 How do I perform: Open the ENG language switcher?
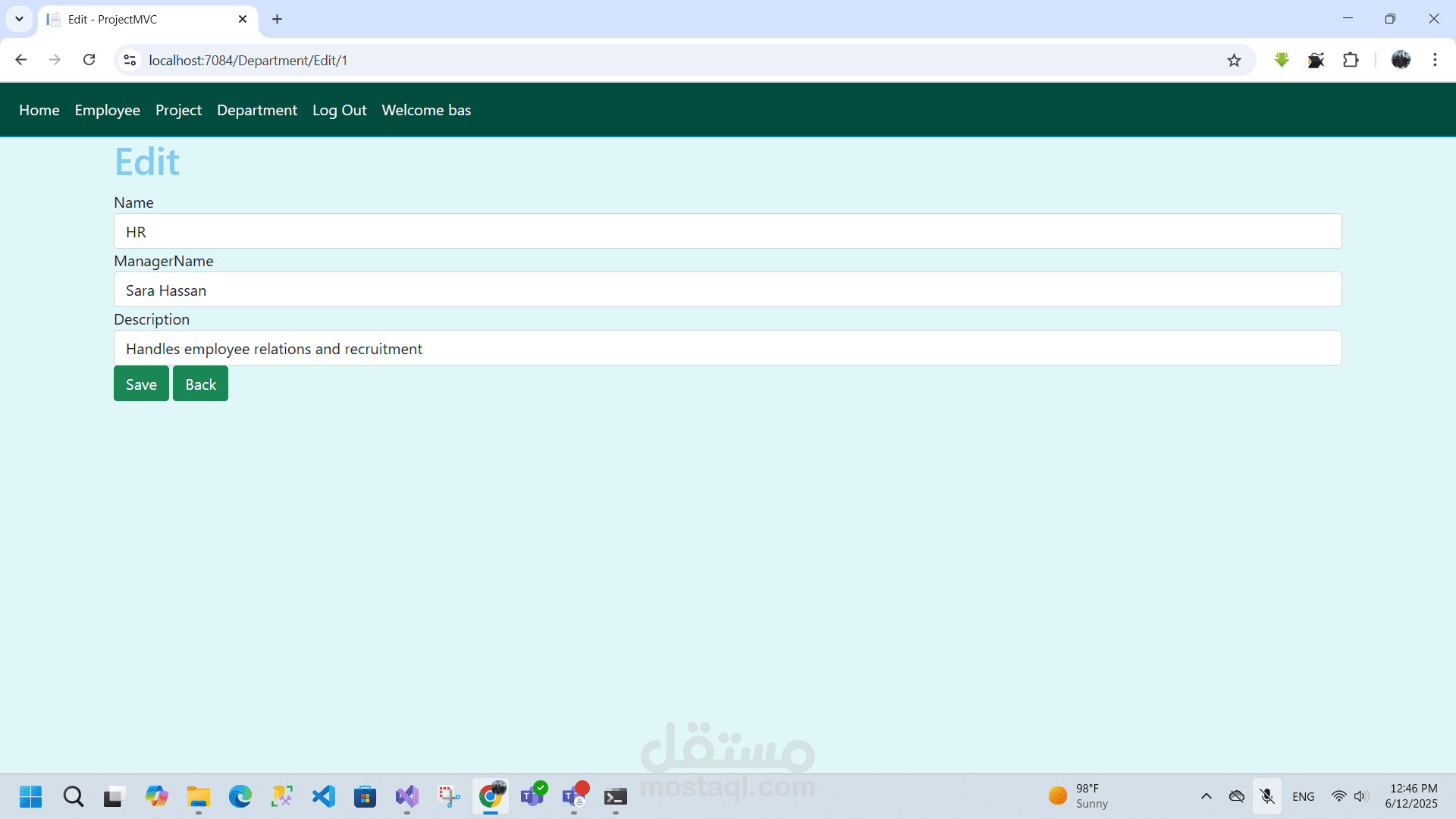click(x=1303, y=796)
